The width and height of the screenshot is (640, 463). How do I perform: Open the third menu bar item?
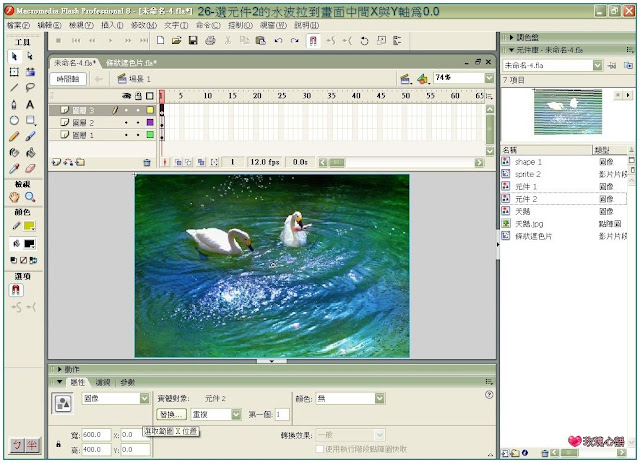tap(81, 25)
